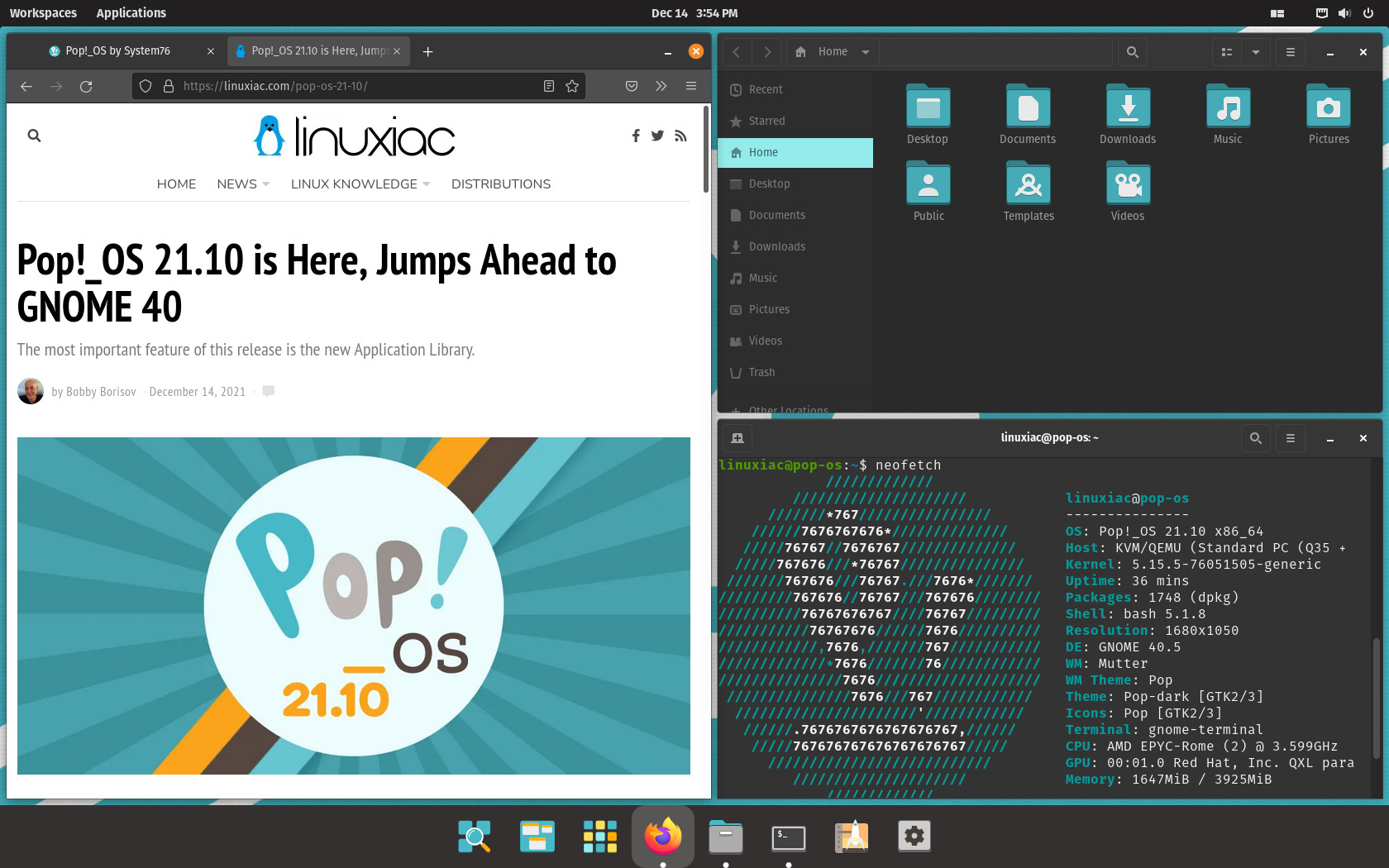Expand the NEWS menu on linuxiac
This screenshot has height=868, width=1389.
[243, 184]
